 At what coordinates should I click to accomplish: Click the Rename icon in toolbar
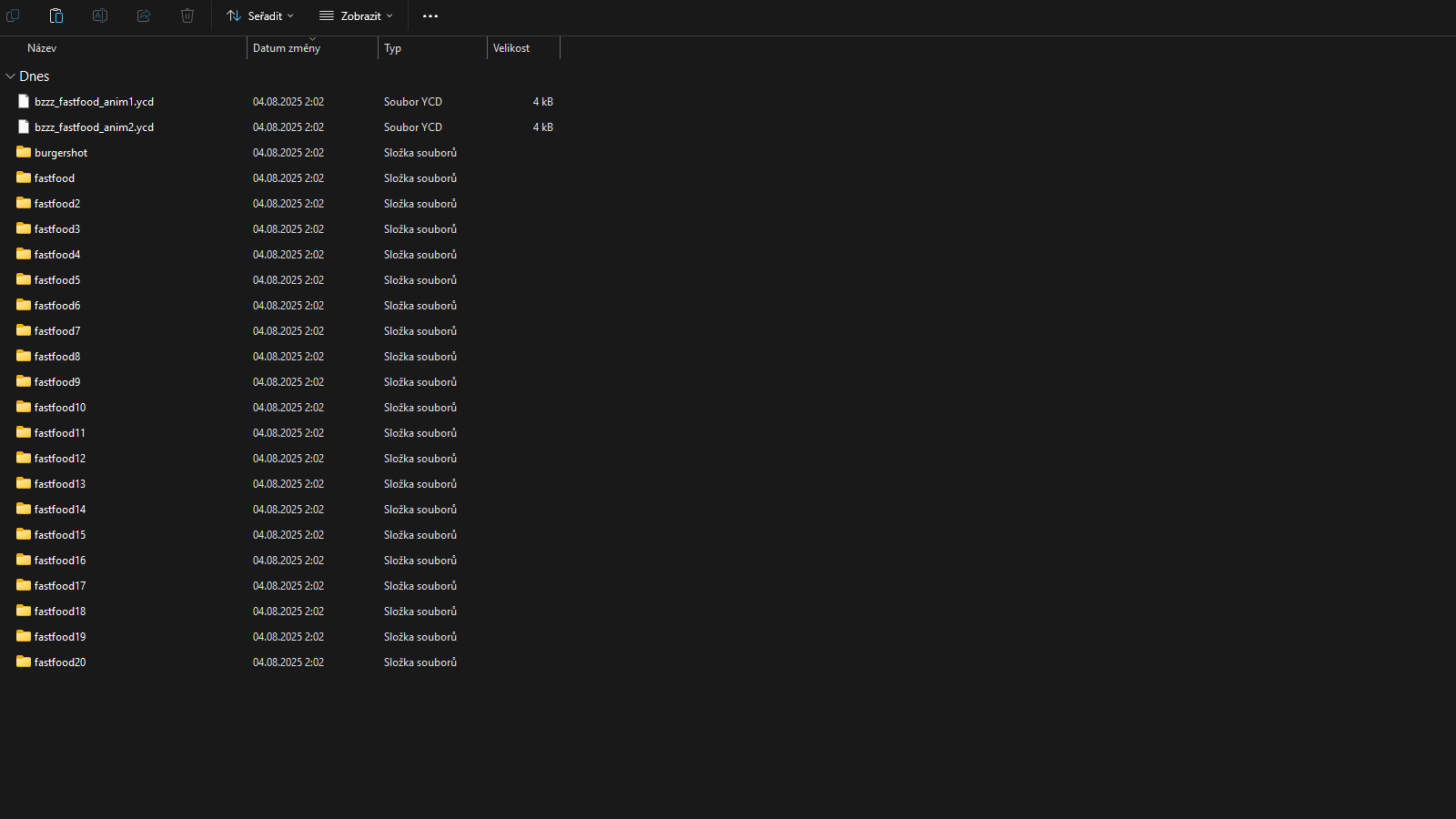pyautogui.click(x=100, y=15)
